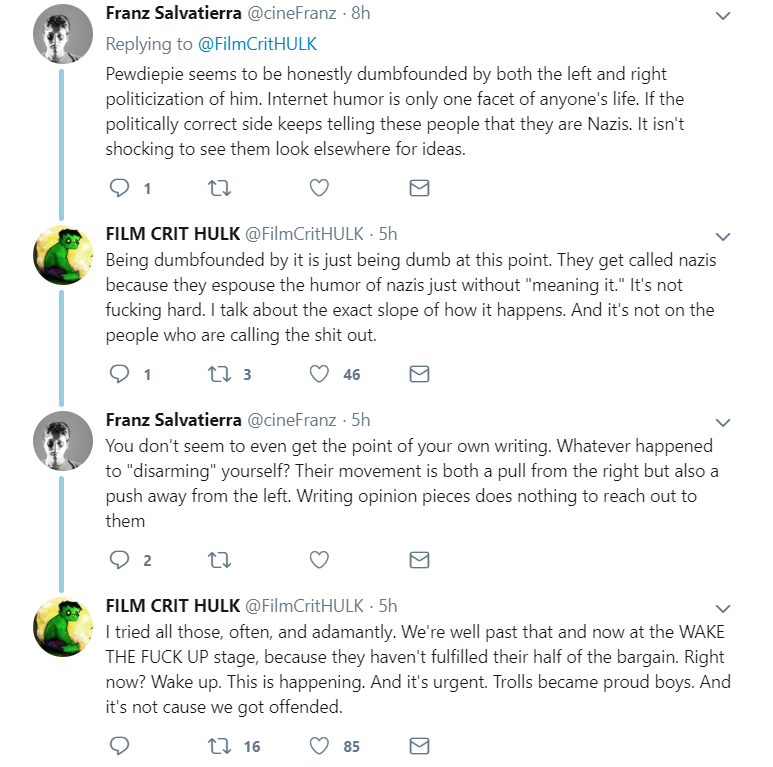Screen dimensions: 773x767
Task: Like the tweet with 85 likes
Action: point(319,746)
